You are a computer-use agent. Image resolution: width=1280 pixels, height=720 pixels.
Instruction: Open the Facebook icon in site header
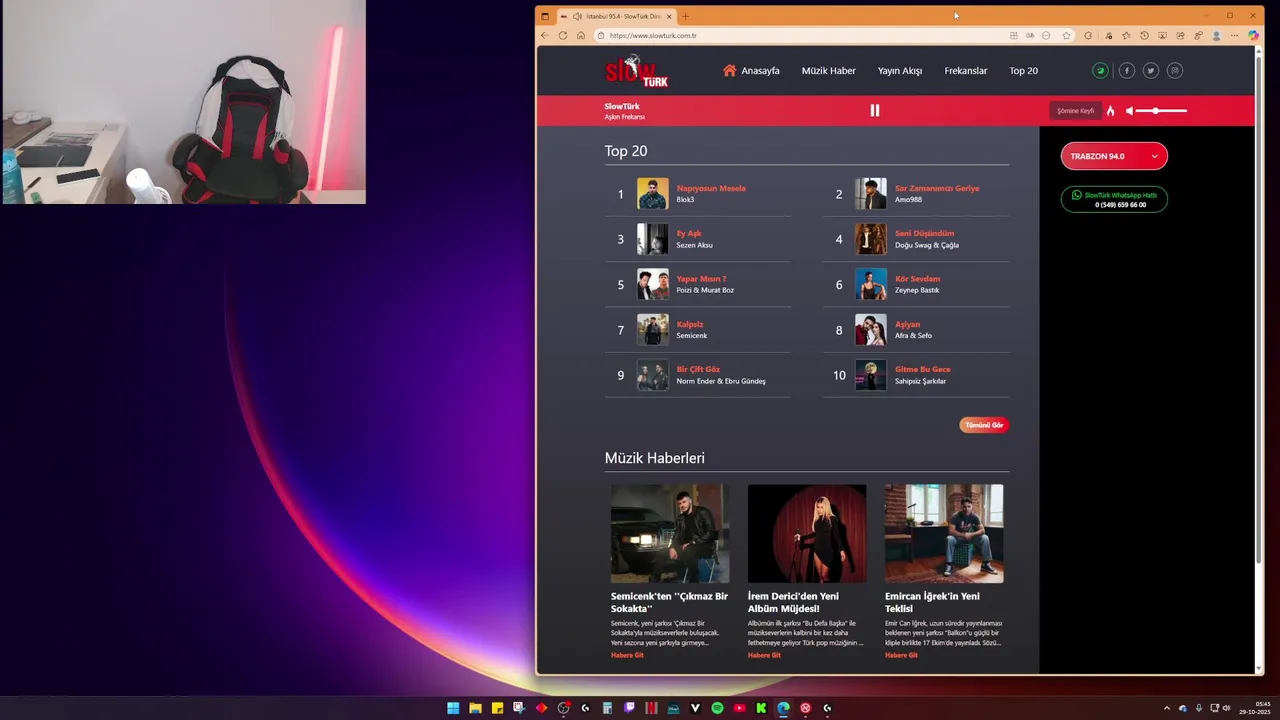coord(1126,71)
